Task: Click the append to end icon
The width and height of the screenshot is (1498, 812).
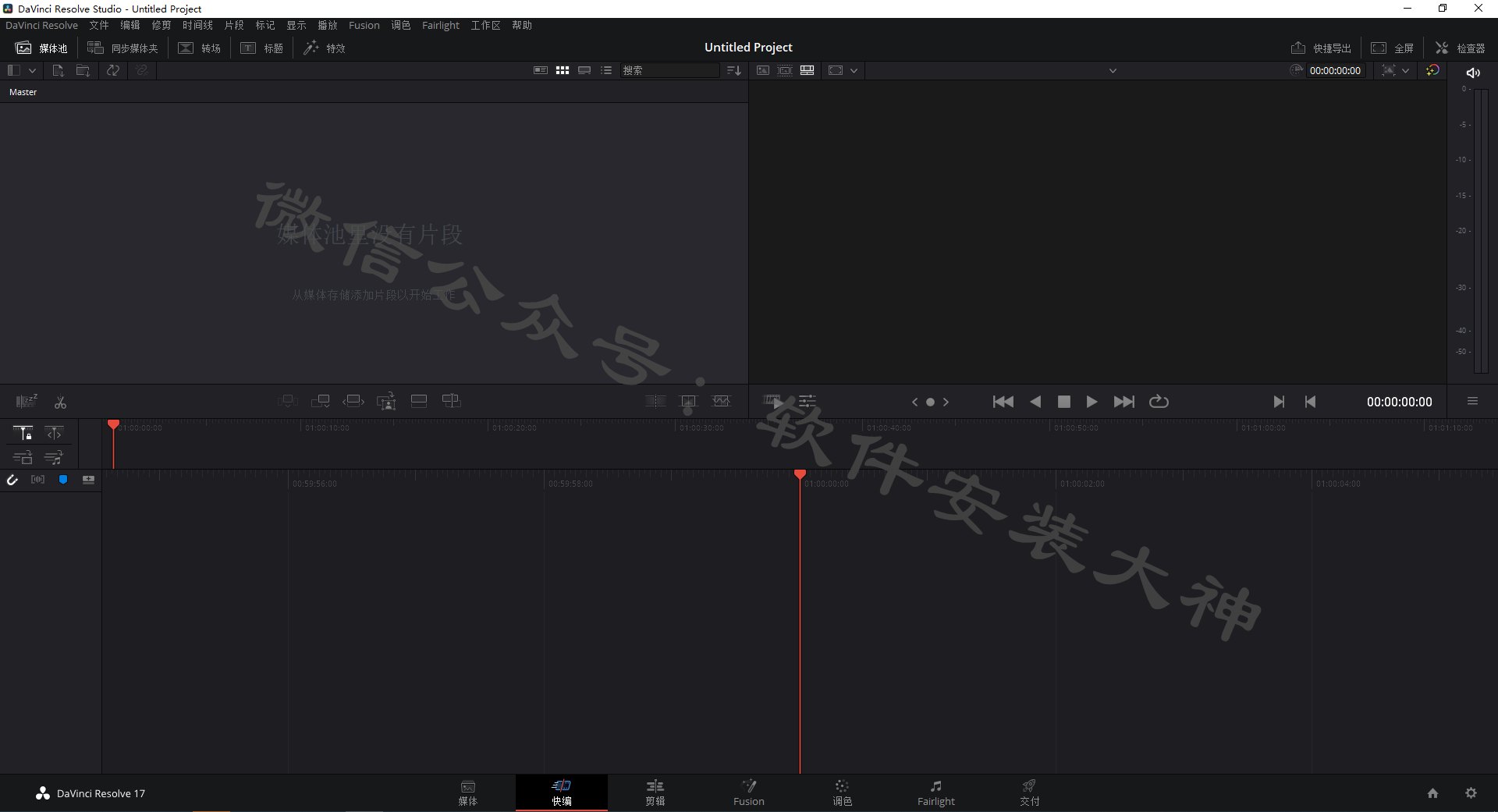Action: [321, 401]
